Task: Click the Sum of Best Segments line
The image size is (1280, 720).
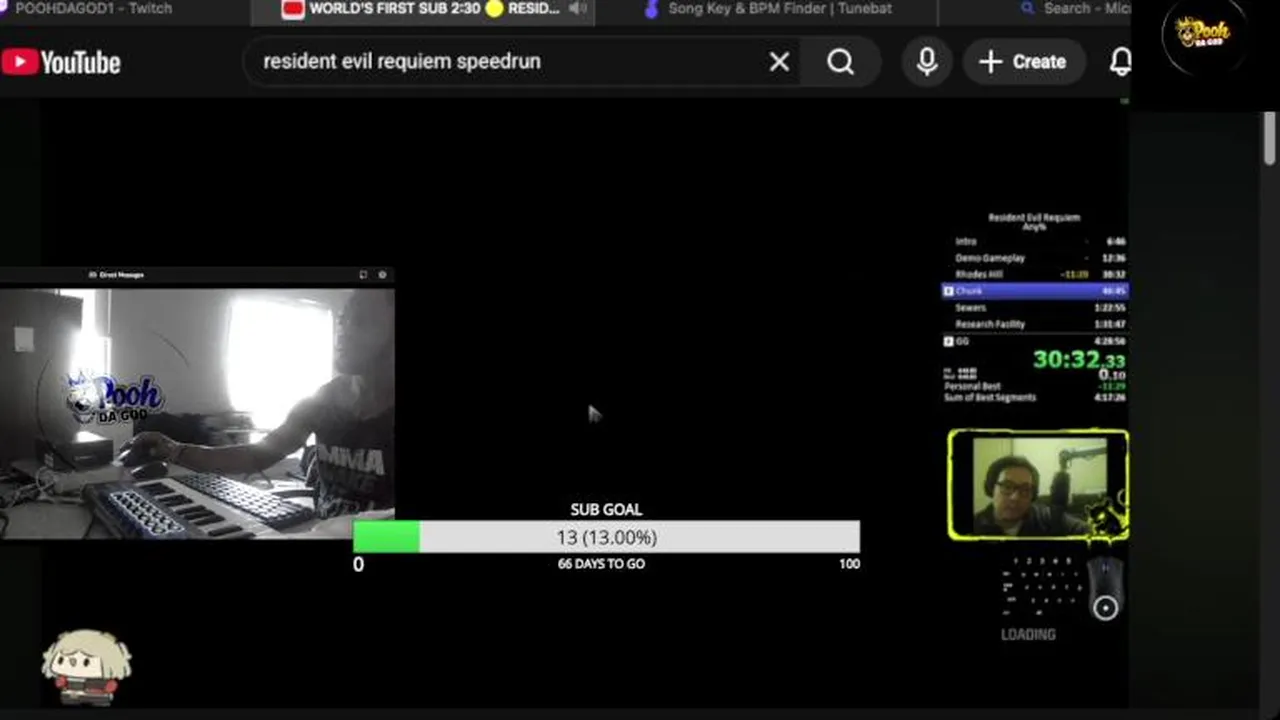Action: coord(1035,397)
